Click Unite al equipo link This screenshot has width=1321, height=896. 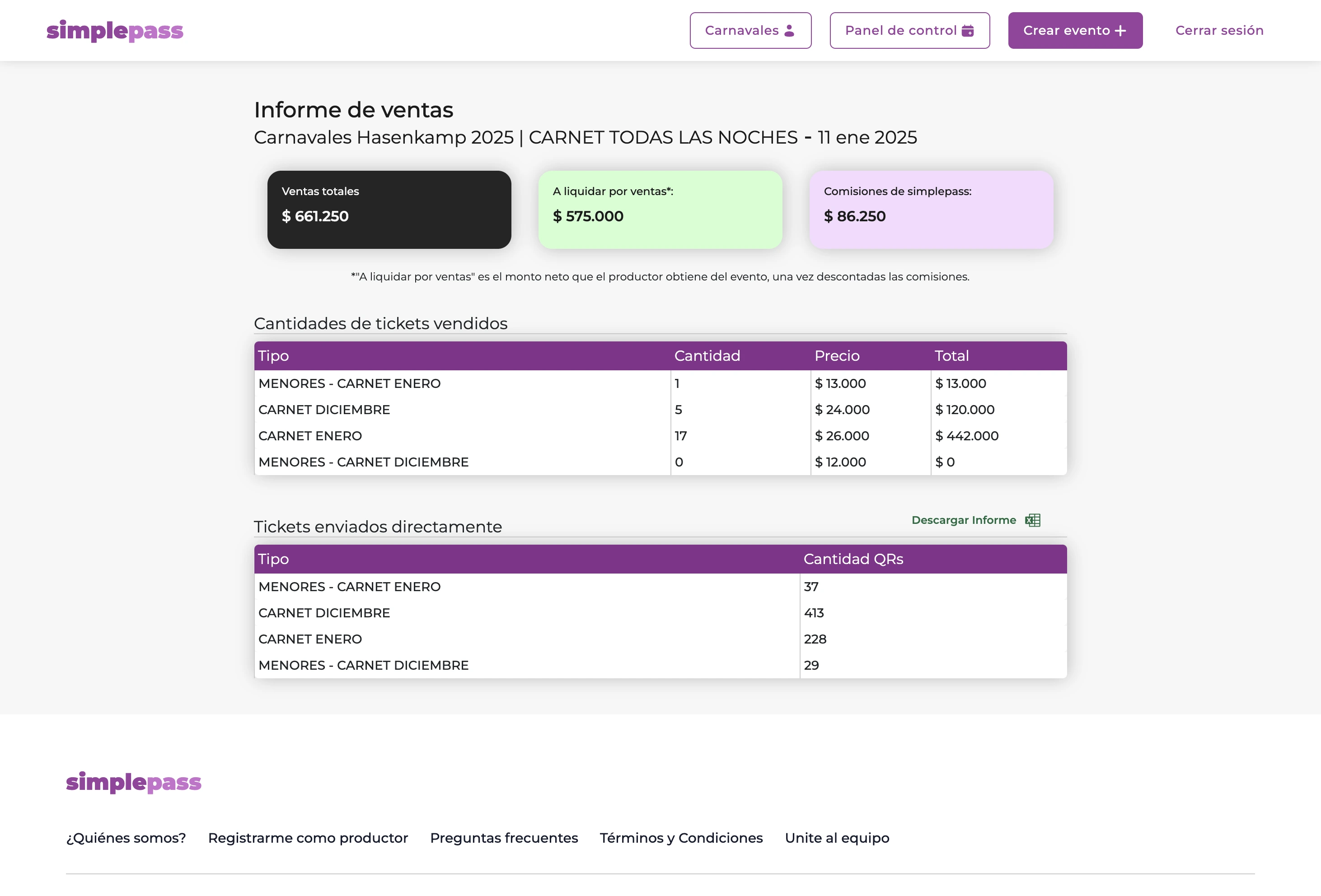click(837, 838)
